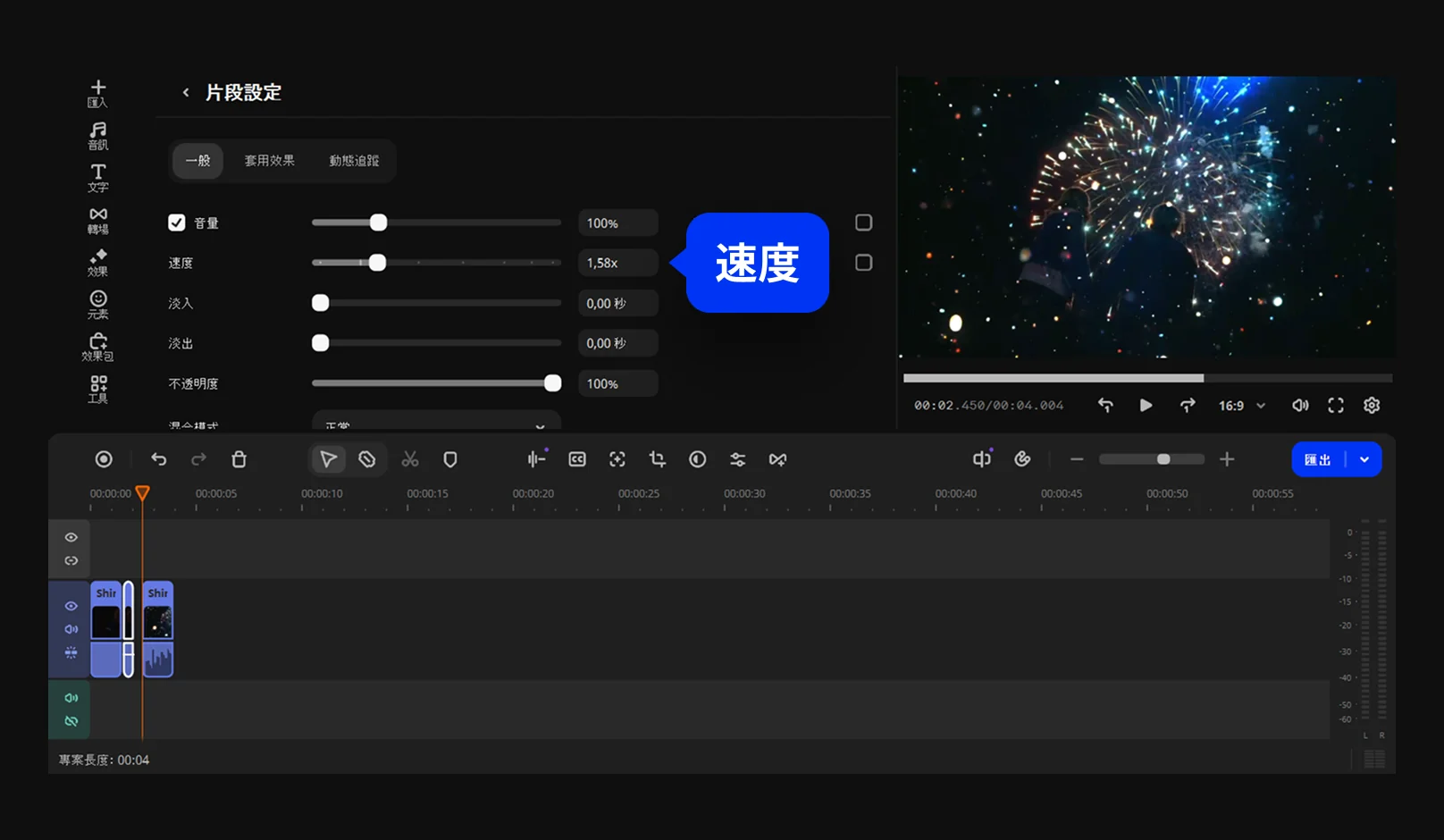The height and width of the screenshot is (840, 1444).
Task: Open the 文字 text tool panel
Action: click(98, 178)
